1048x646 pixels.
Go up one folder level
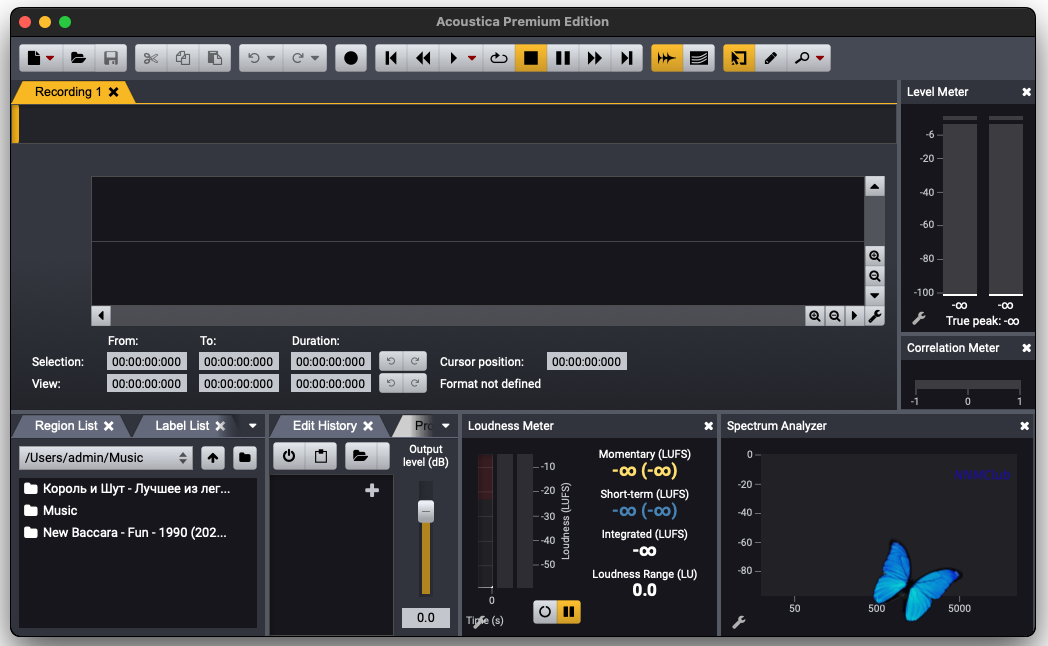[213, 458]
